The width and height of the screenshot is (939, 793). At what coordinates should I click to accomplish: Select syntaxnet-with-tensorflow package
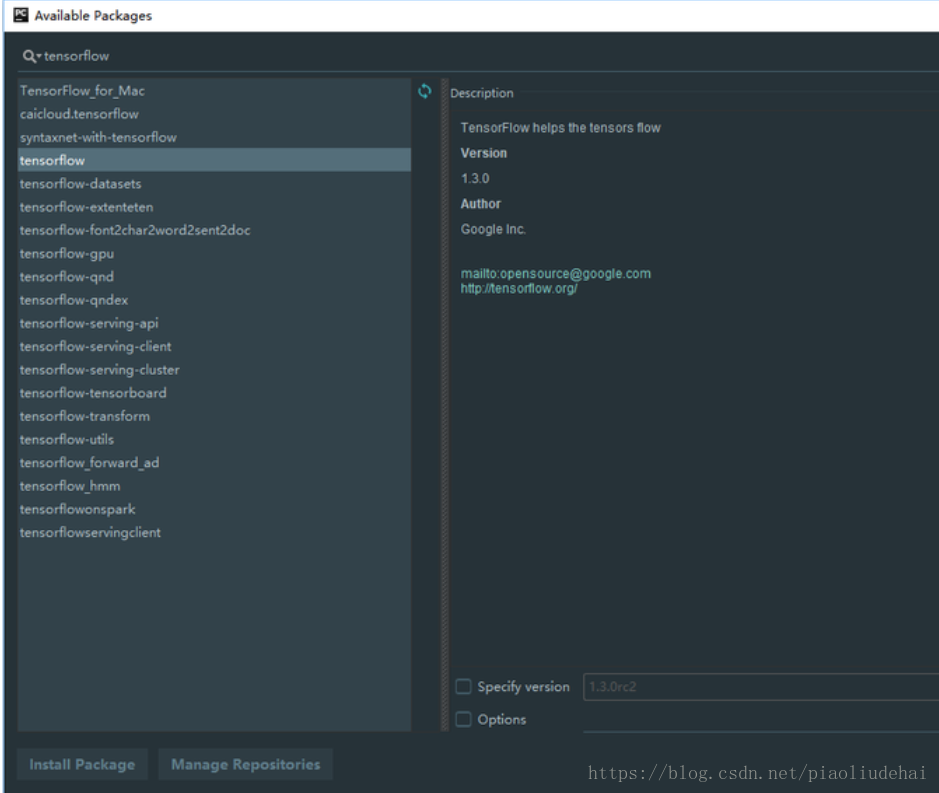pos(214,137)
